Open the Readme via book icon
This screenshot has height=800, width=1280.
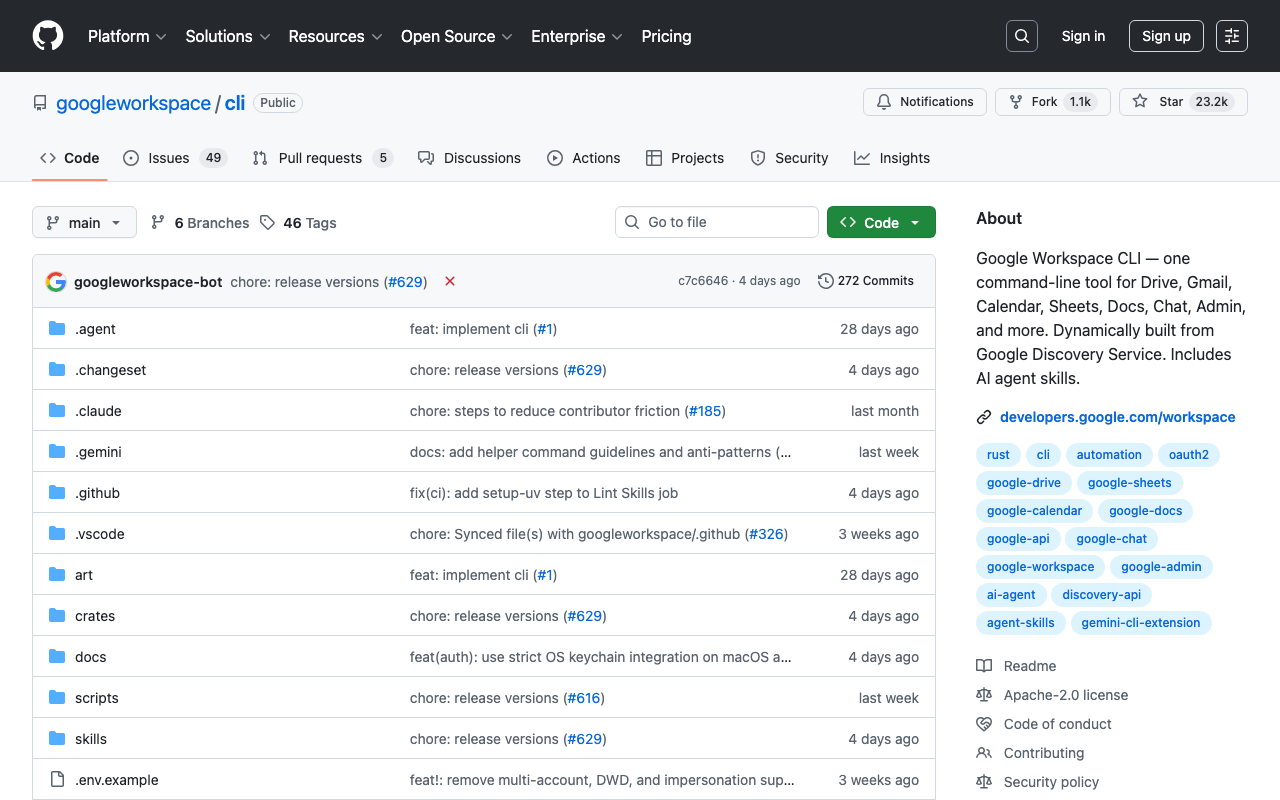click(984, 665)
